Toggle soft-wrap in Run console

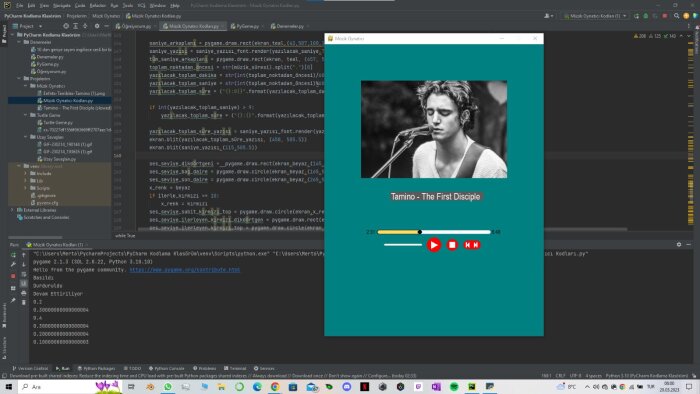pyautogui.click(x=24, y=274)
